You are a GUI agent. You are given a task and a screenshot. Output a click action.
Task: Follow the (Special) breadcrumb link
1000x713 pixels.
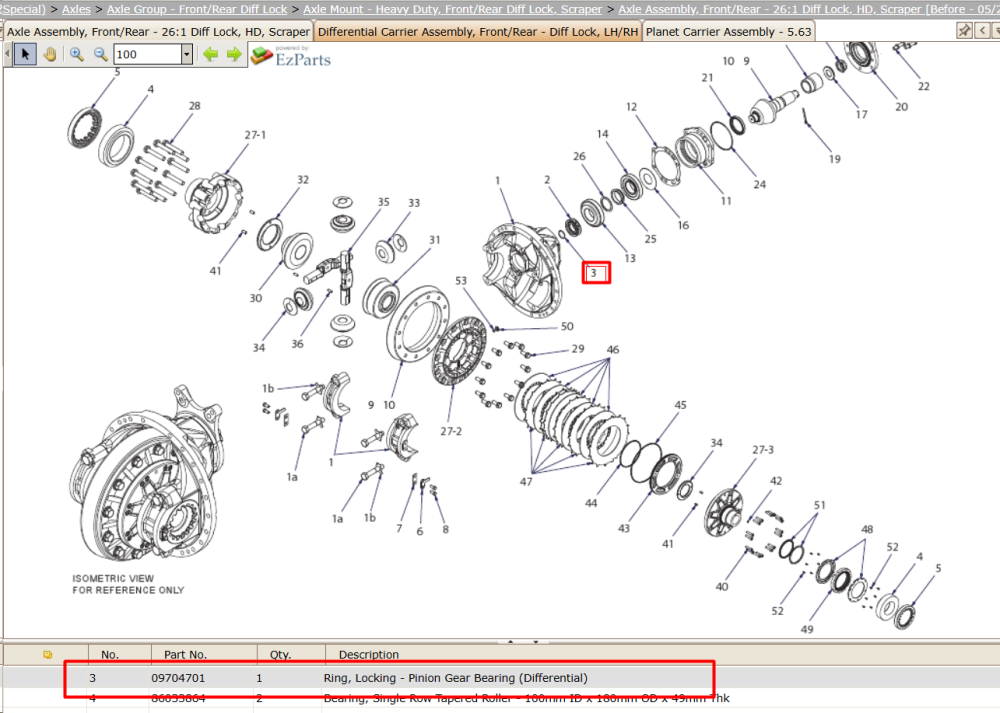pos(23,9)
